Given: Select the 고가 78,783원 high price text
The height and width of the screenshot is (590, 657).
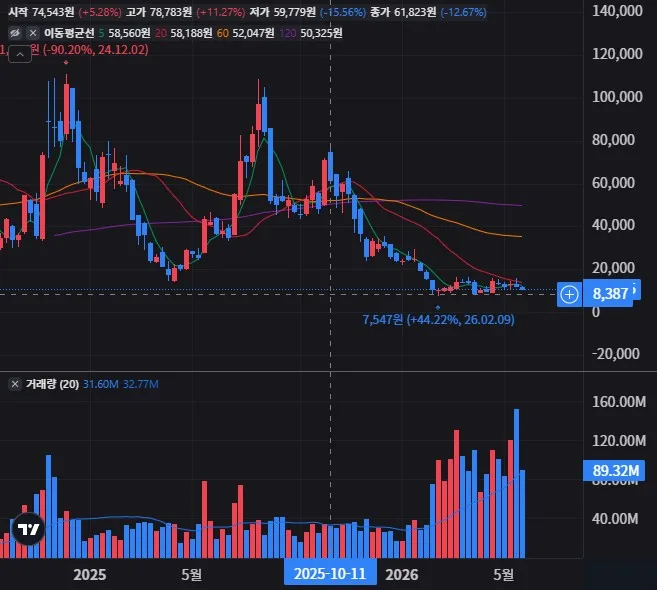Looking at the screenshot, I should tap(159, 12).
